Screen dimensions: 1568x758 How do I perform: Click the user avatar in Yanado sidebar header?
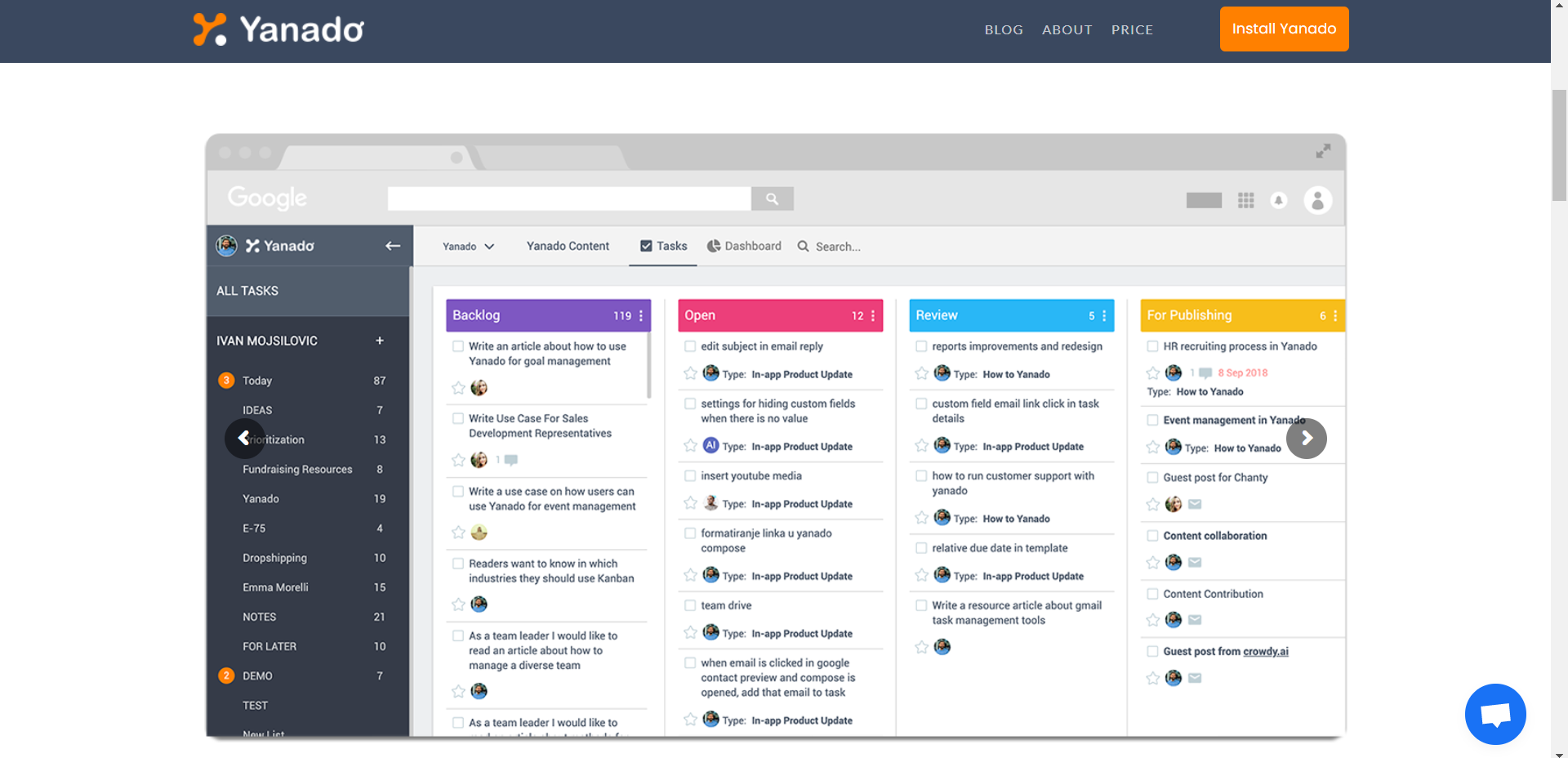coord(226,246)
